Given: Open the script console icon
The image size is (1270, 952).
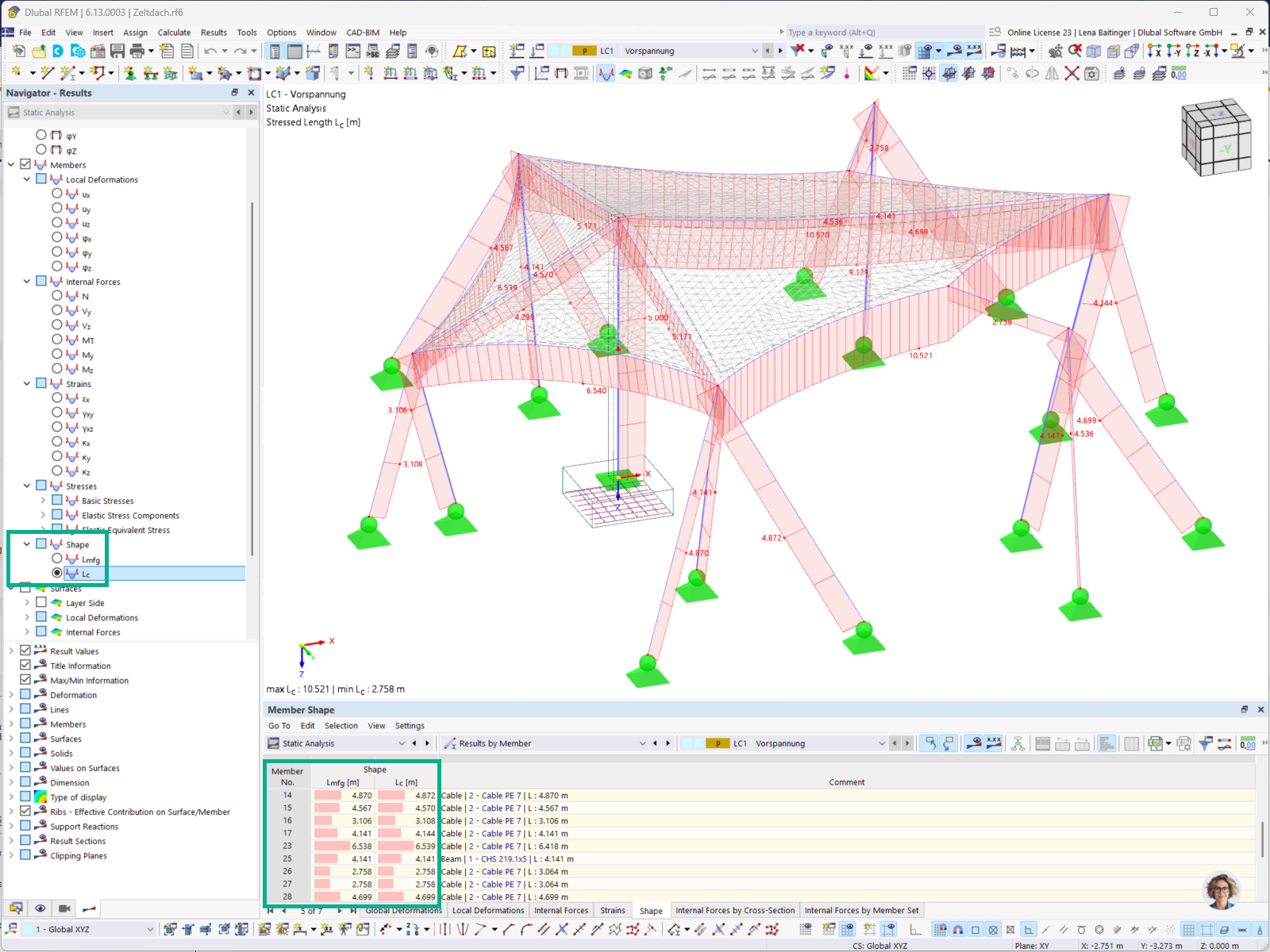Looking at the screenshot, I should point(353,51).
